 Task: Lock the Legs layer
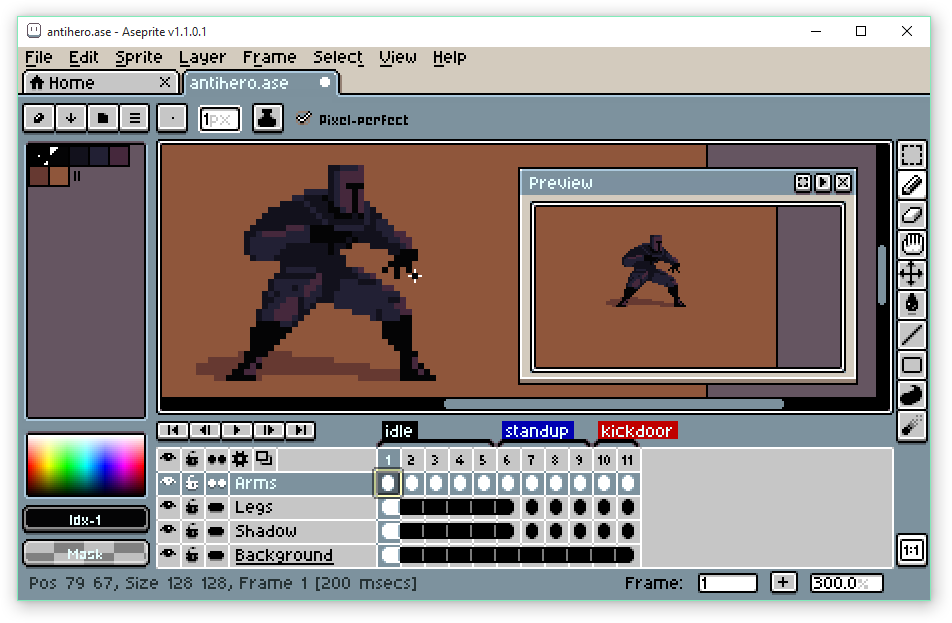[x=191, y=507]
